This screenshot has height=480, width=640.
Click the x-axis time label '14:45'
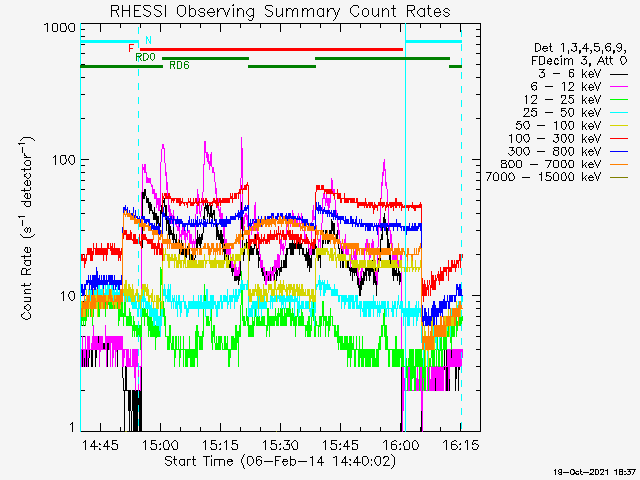pyautogui.click(x=100, y=445)
